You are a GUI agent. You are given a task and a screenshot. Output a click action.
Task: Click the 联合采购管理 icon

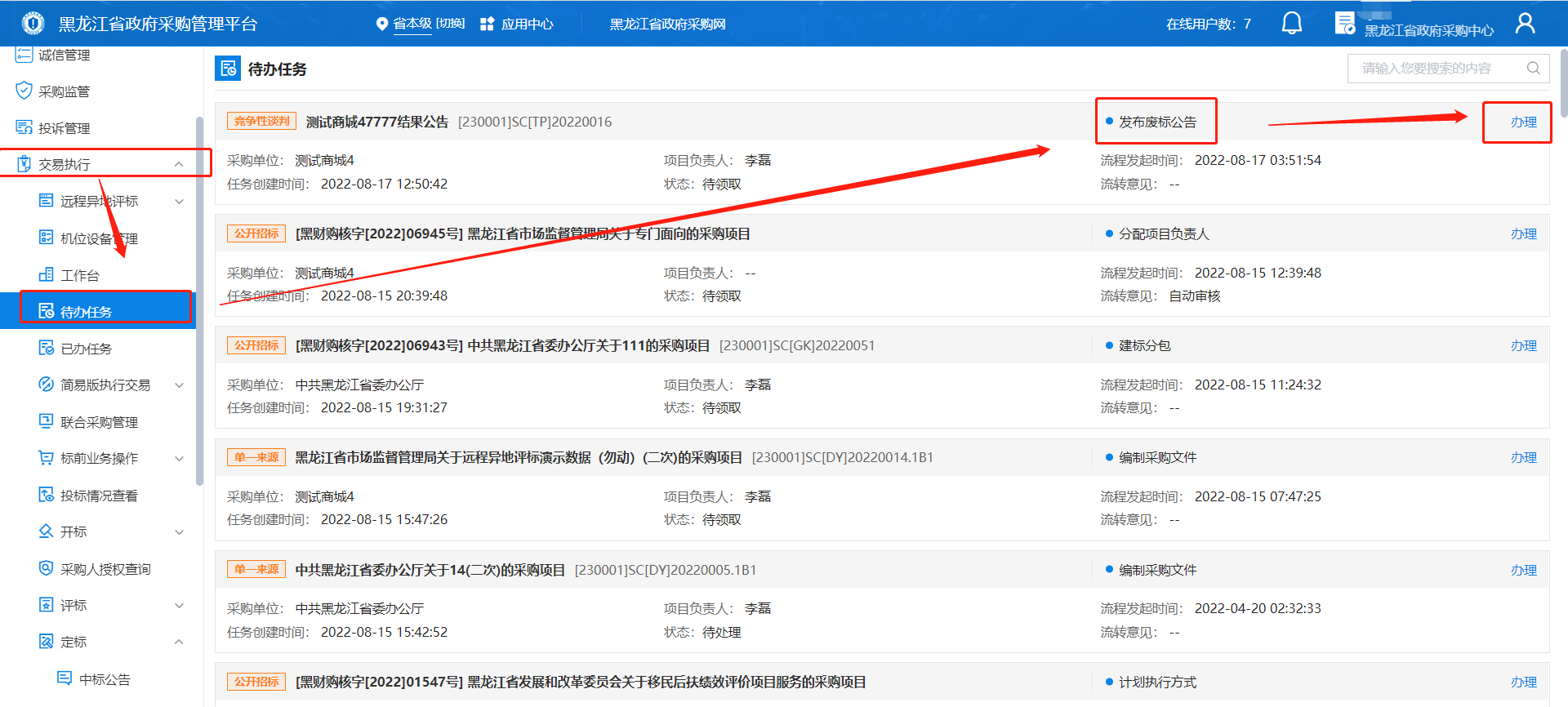coord(47,421)
